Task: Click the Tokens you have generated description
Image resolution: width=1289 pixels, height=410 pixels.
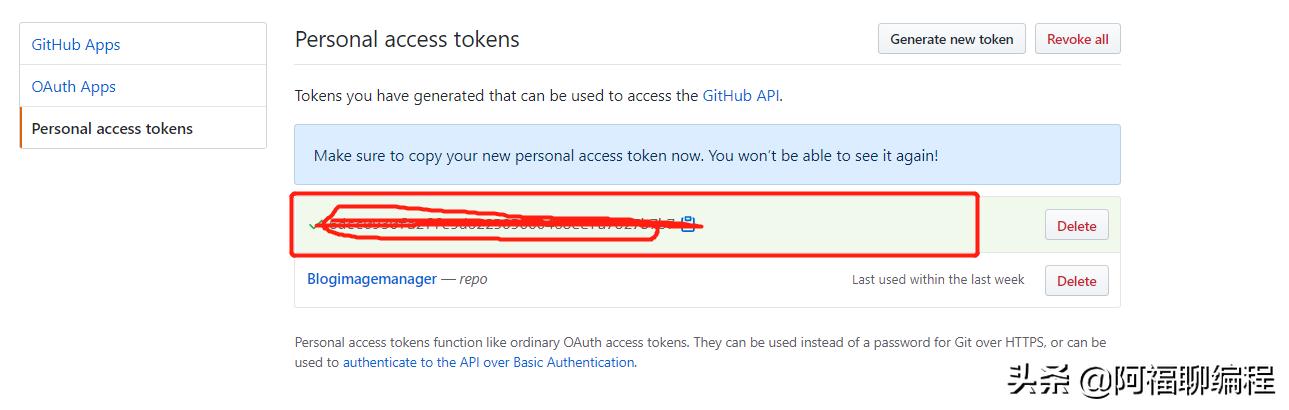Action: pos(496,96)
